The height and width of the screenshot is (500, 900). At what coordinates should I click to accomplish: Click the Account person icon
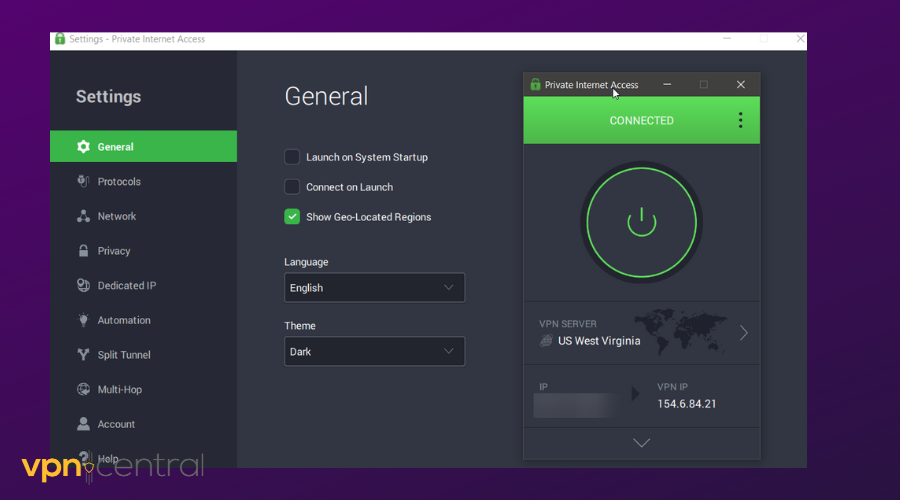[x=83, y=424]
